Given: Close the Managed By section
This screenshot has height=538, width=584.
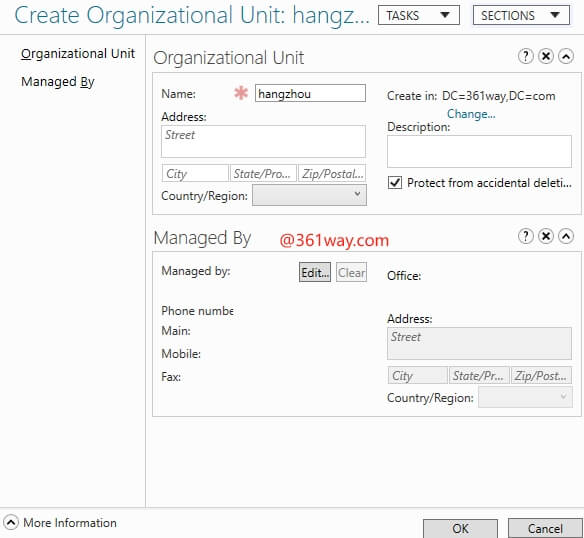Looking at the screenshot, I should (546, 236).
